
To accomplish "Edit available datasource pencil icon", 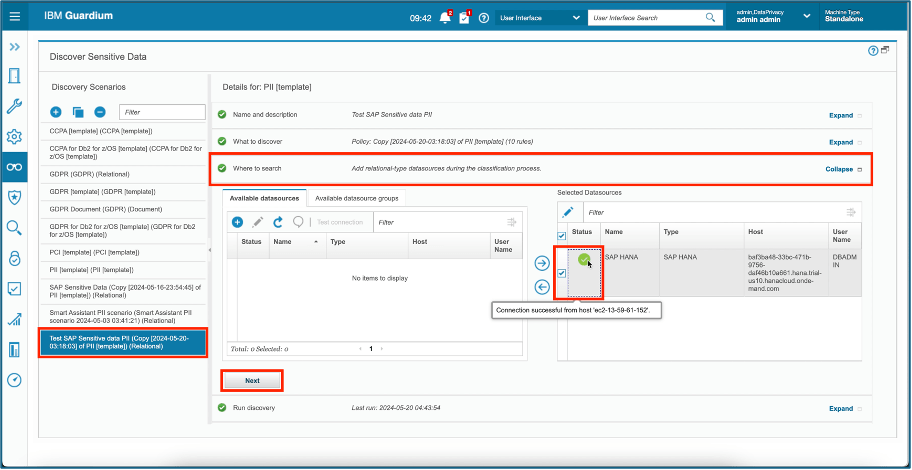I will (257, 222).
